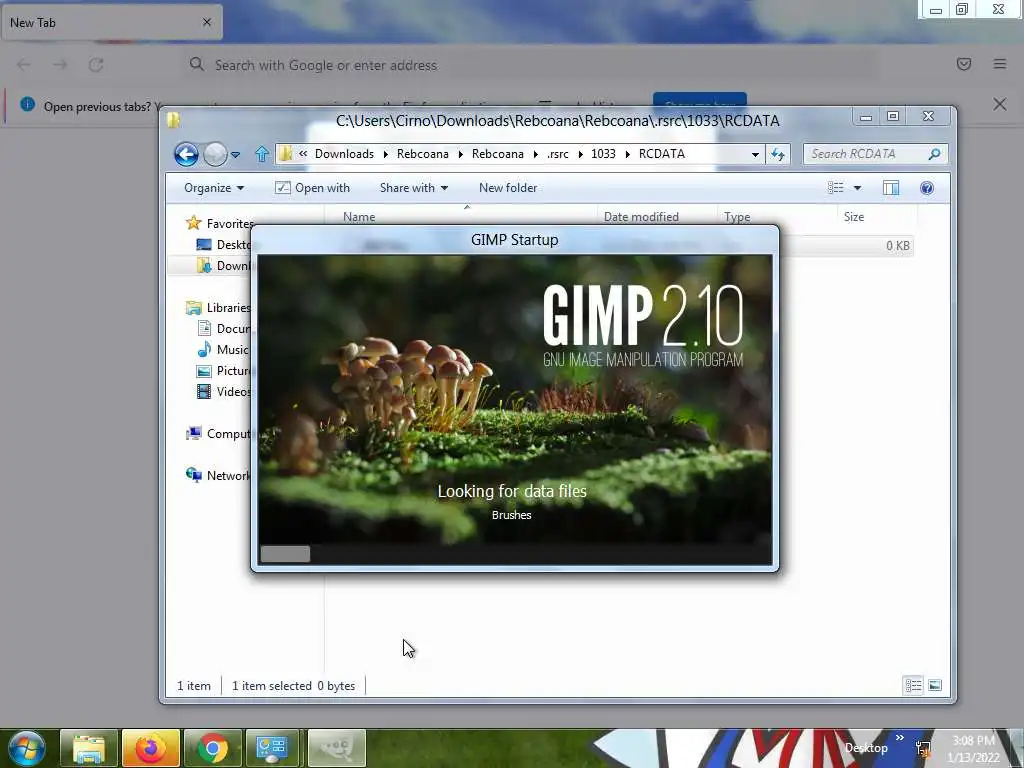Select RCDATA in the breadcrumb path

(662, 154)
